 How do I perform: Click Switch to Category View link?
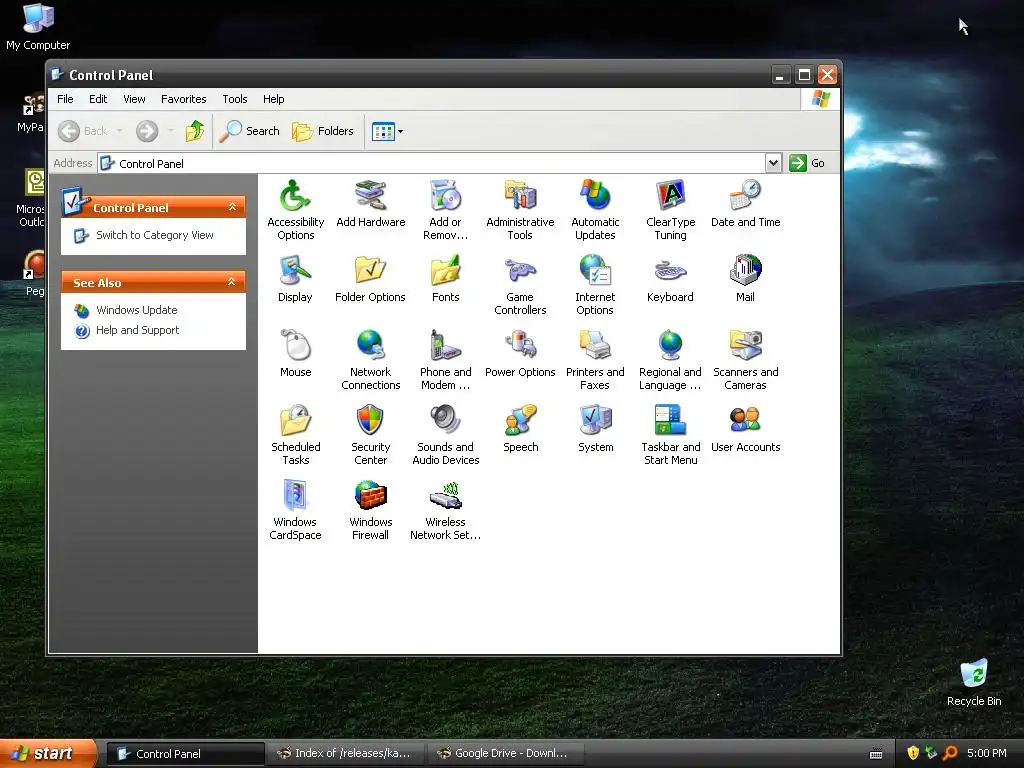pyautogui.click(x=155, y=235)
